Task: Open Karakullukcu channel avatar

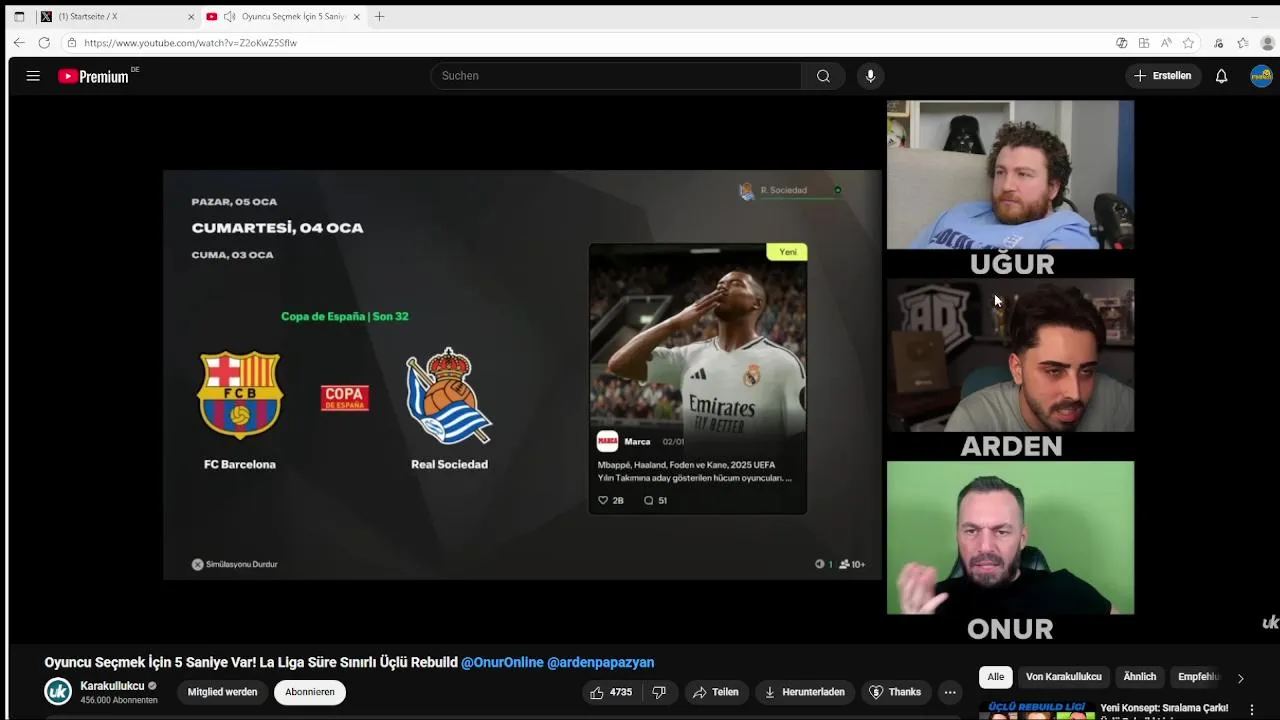Action: pyautogui.click(x=58, y=691)
